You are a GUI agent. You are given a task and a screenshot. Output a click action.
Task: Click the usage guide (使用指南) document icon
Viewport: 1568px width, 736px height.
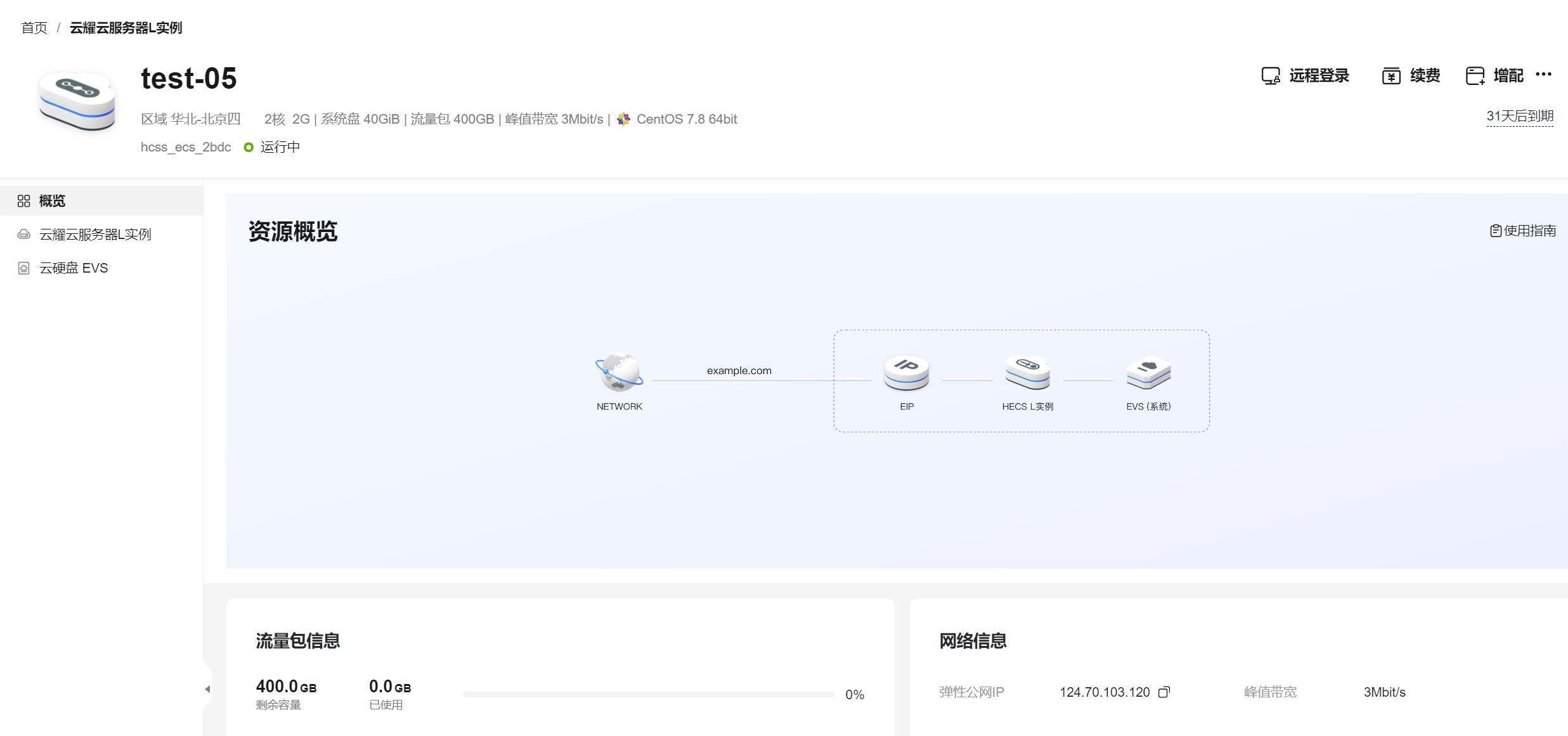tap(1496, 231)
